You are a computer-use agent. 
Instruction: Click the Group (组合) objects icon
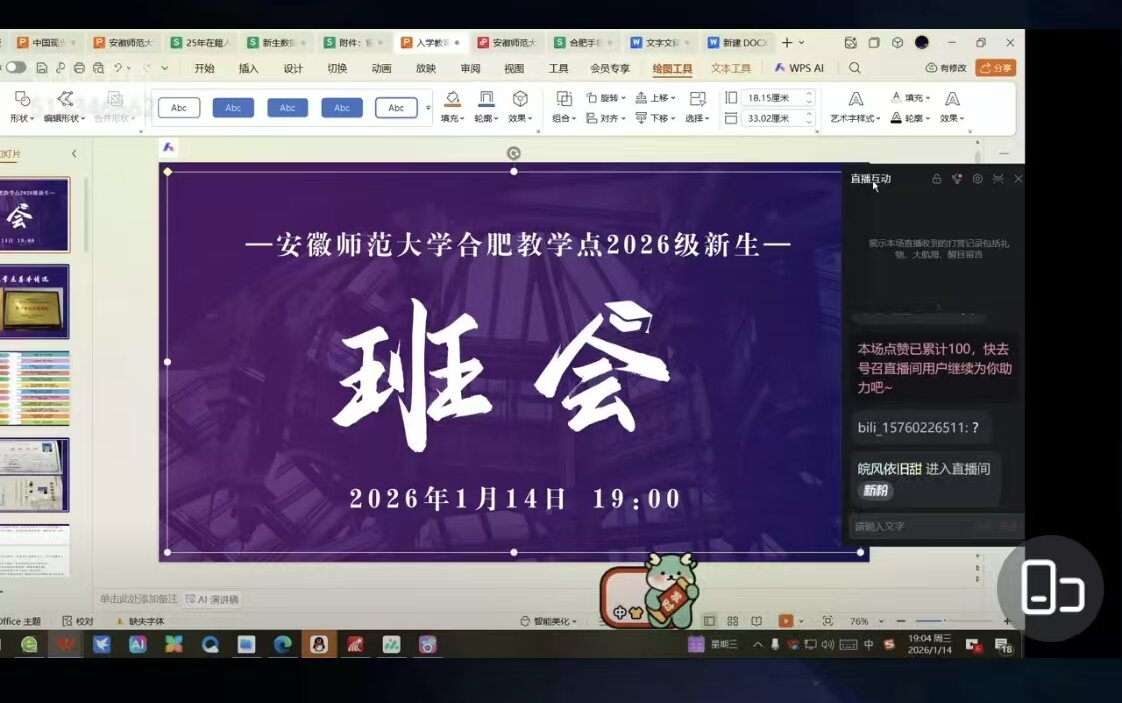(x=564, y=99)
